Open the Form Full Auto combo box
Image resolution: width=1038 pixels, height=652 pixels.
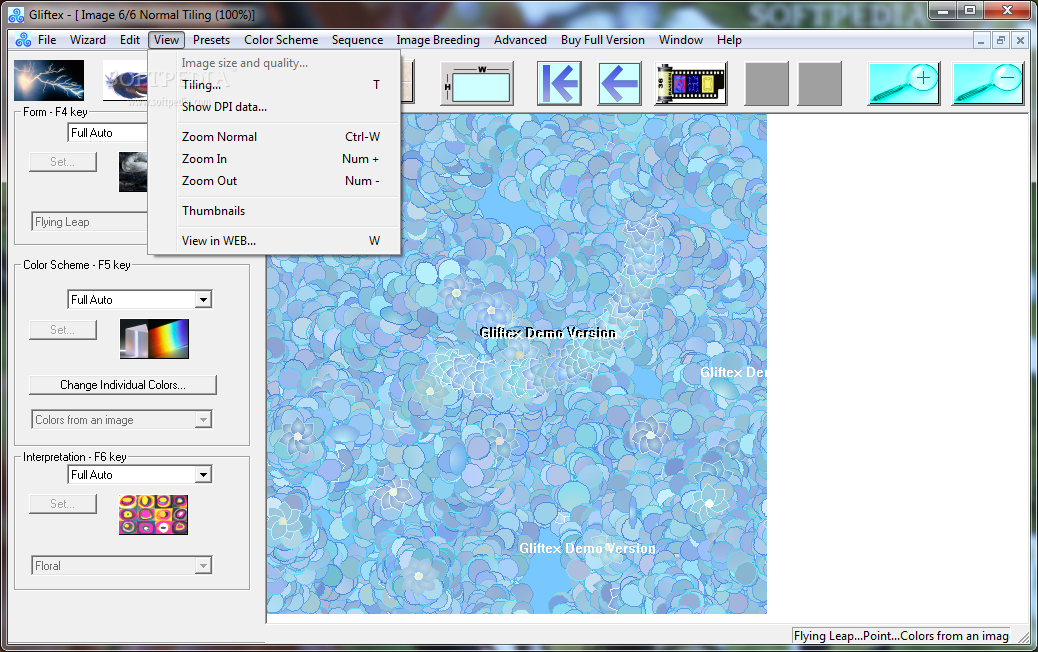pyautogui.click(x=107, y=133)
